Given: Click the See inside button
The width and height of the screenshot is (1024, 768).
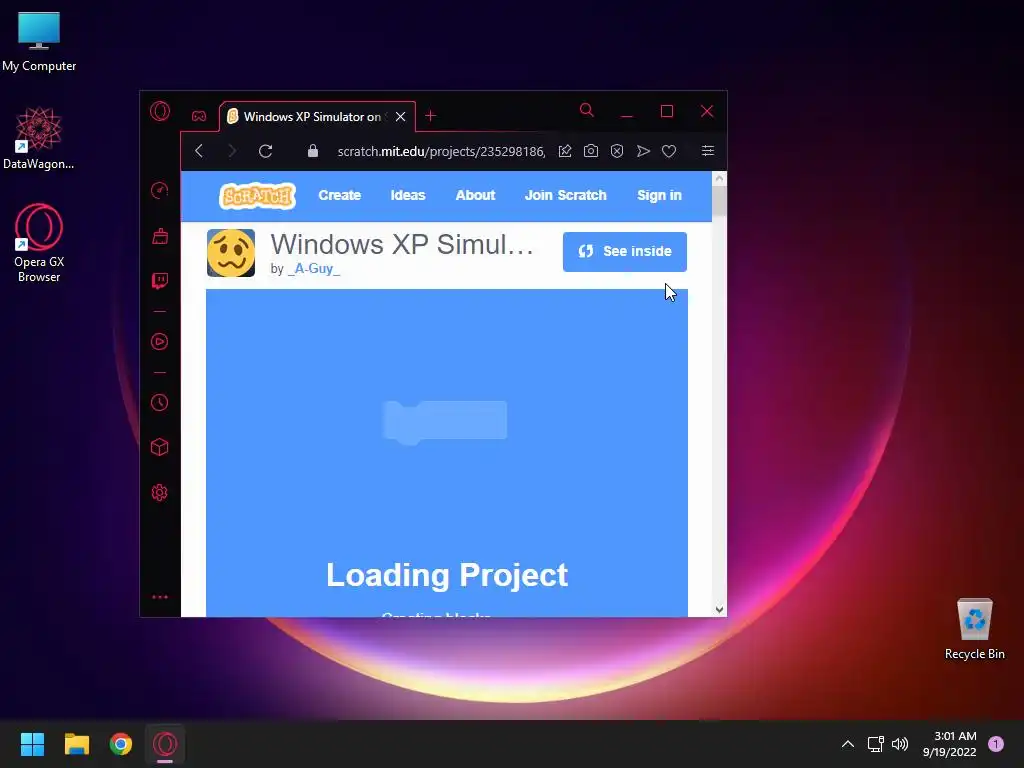Looking at the screenshot, I should tap(625, 251).
